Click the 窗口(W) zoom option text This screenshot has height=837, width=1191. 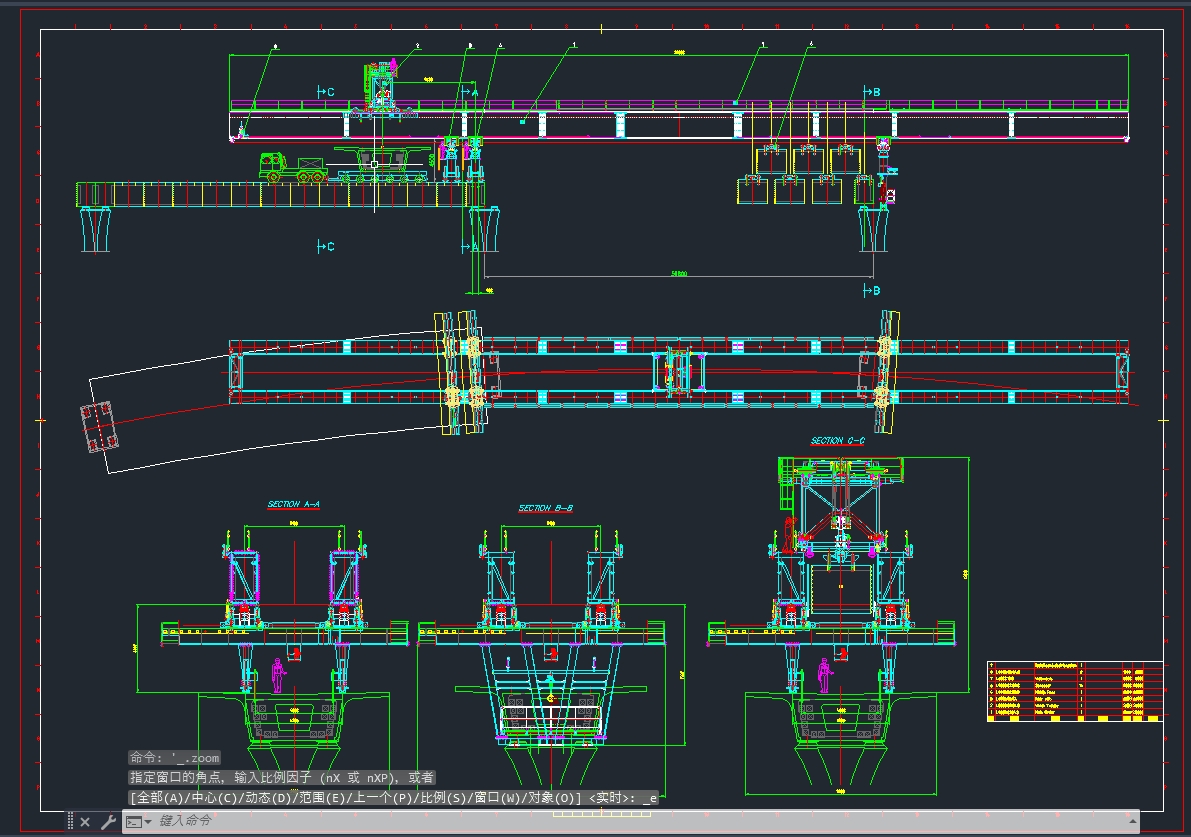[496, 798]
